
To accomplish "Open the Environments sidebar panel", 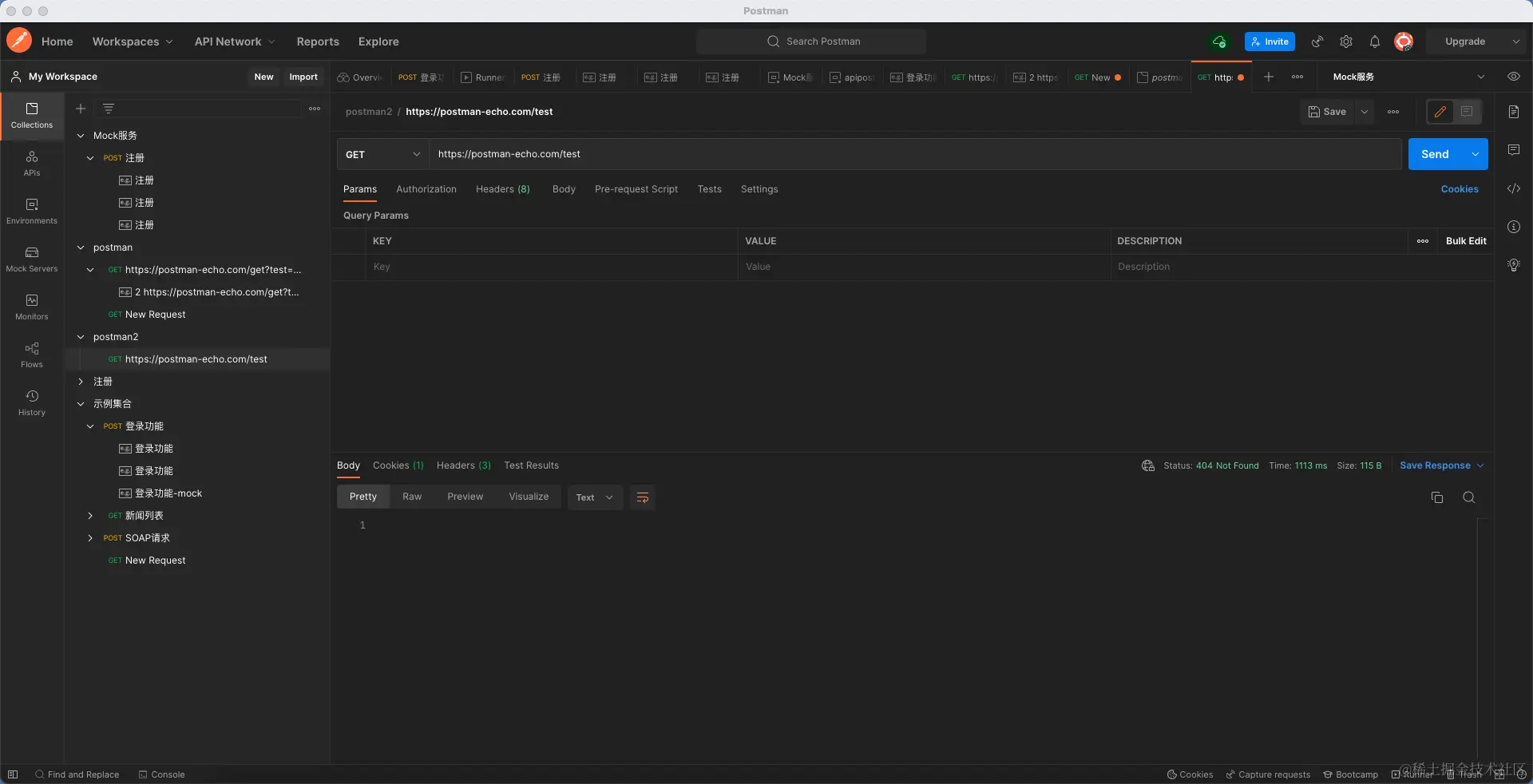I will (32, 212).
